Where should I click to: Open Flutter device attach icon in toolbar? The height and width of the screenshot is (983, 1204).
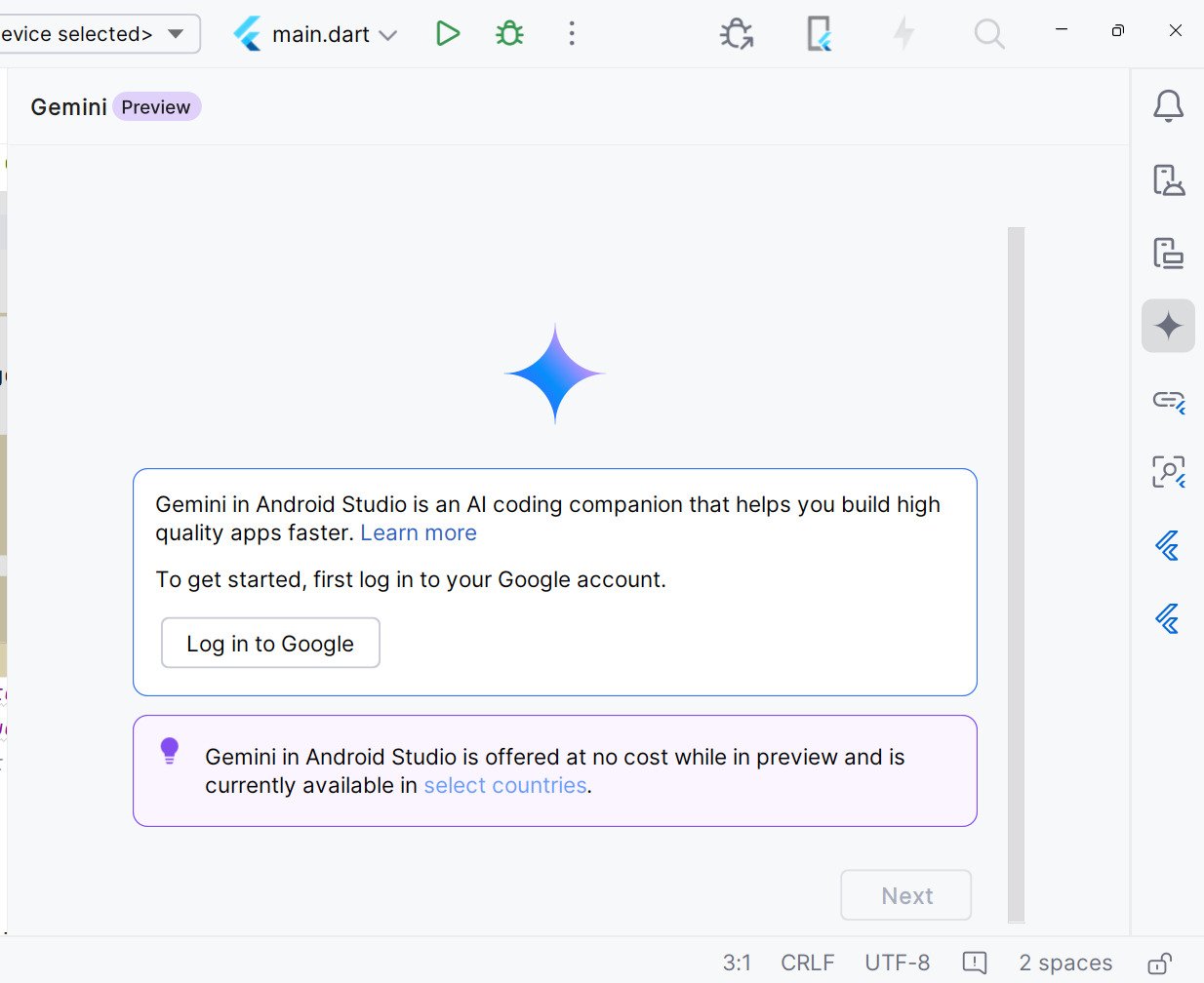coord(820,34)
